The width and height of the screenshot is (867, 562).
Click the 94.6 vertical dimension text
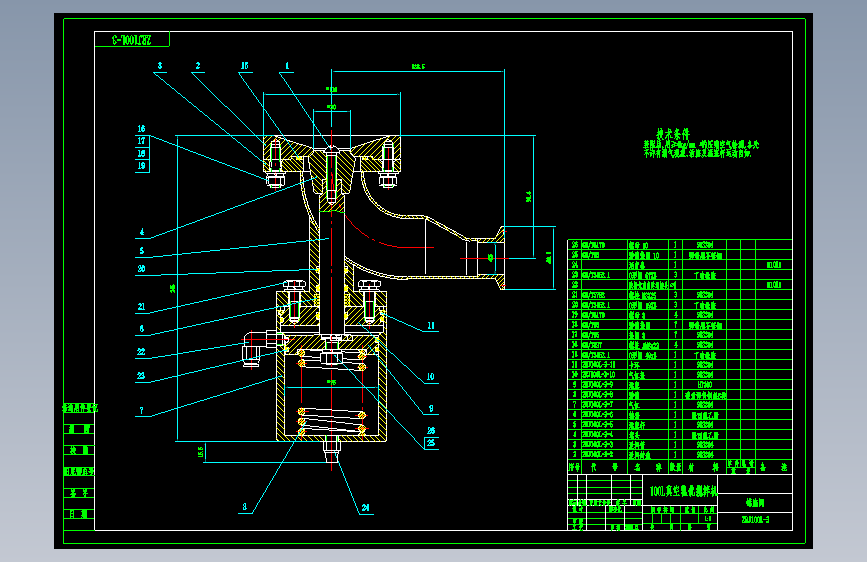click(x=529, y=196)
